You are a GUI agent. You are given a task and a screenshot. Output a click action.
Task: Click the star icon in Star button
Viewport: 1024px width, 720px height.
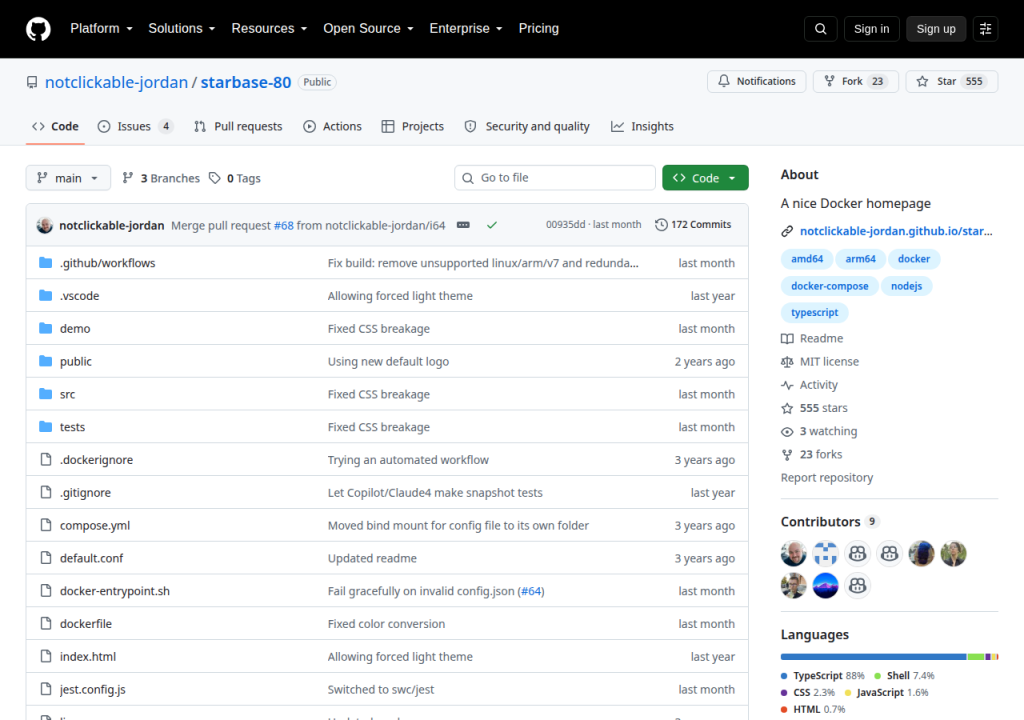coord(922,82)
